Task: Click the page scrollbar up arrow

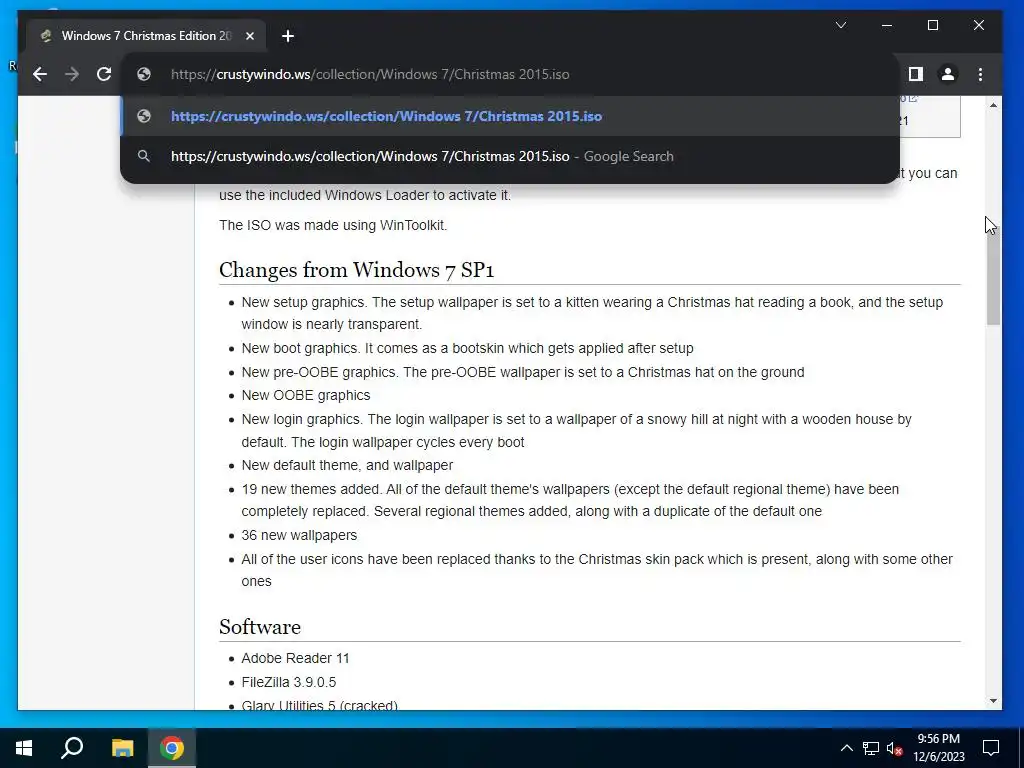Action: (x=993, y=105)
